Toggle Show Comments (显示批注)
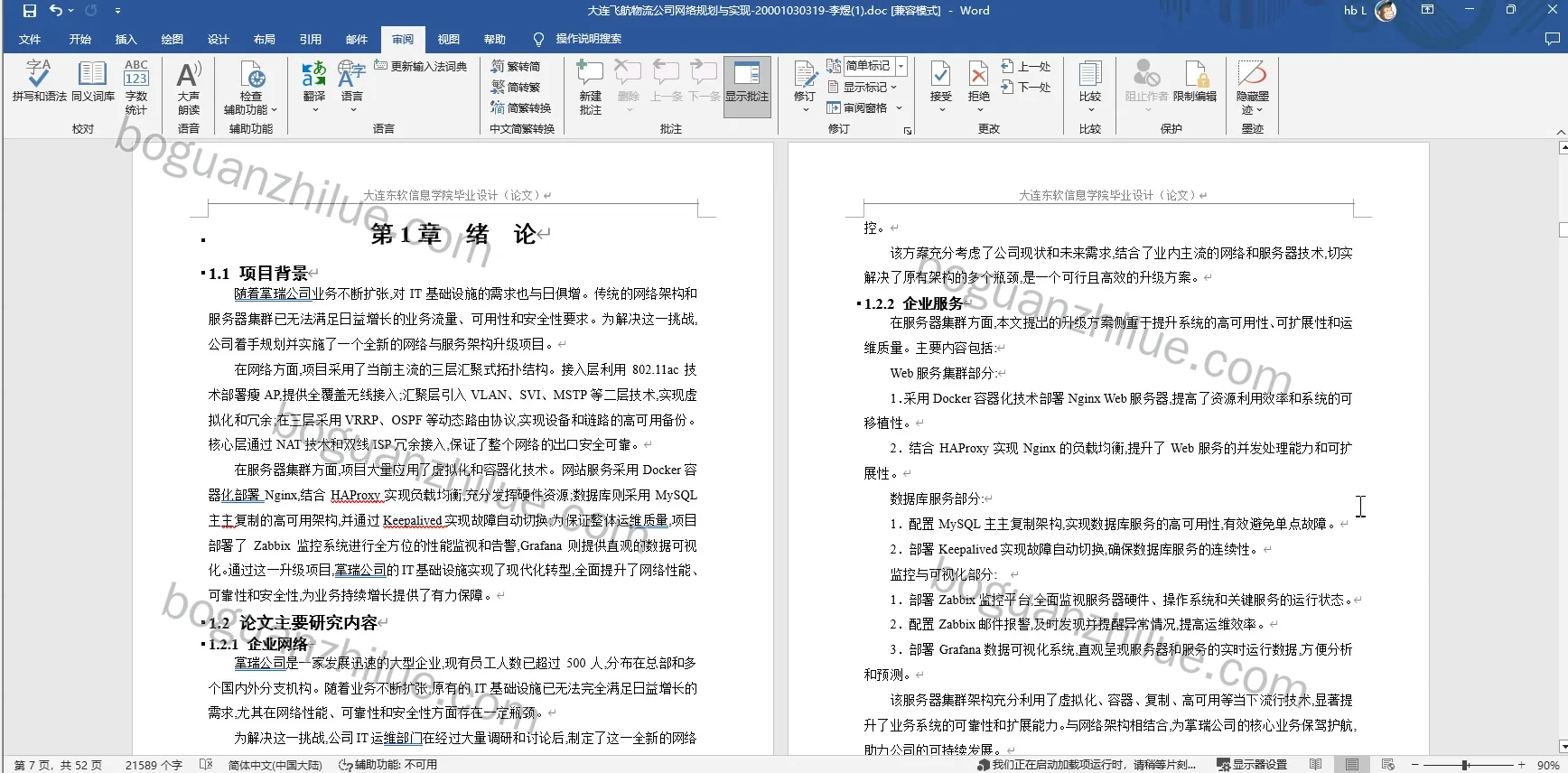 [747, 87]
